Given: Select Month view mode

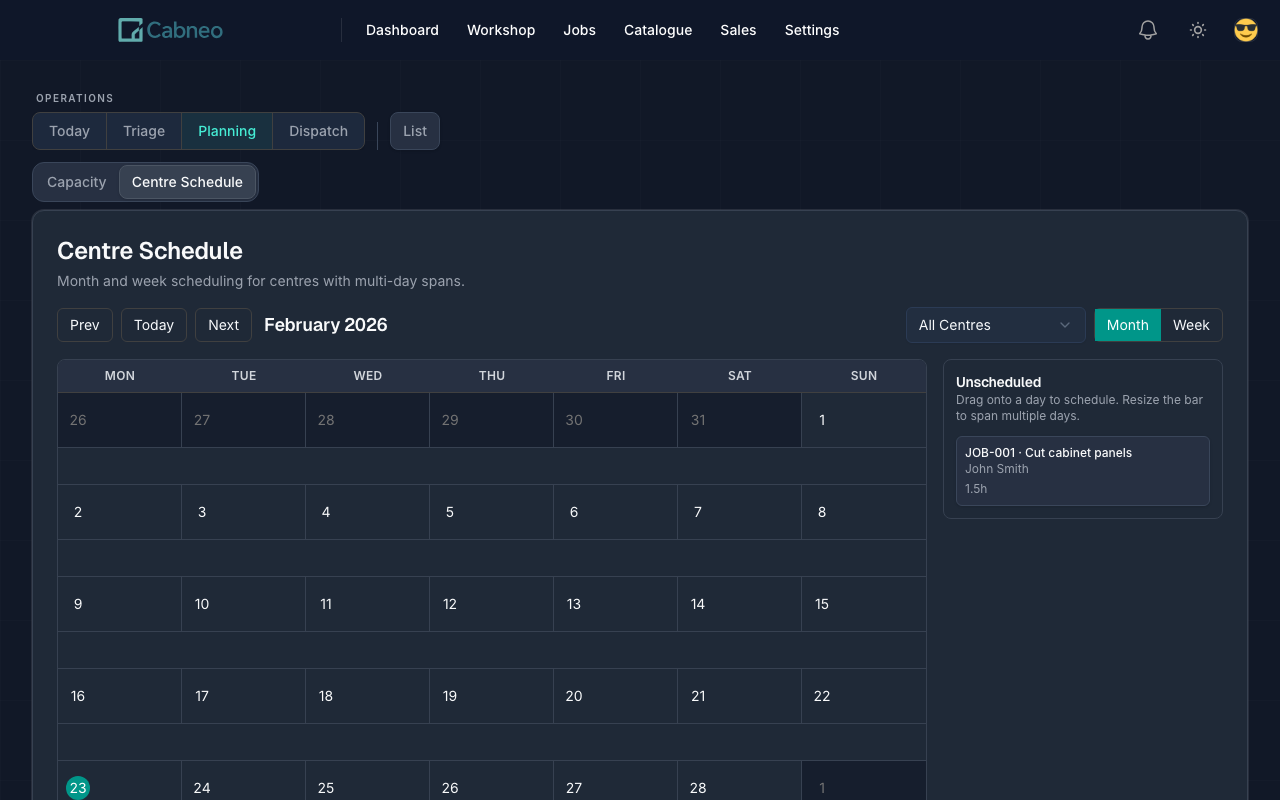Looking at the screenshot, I should [1127, 324].
